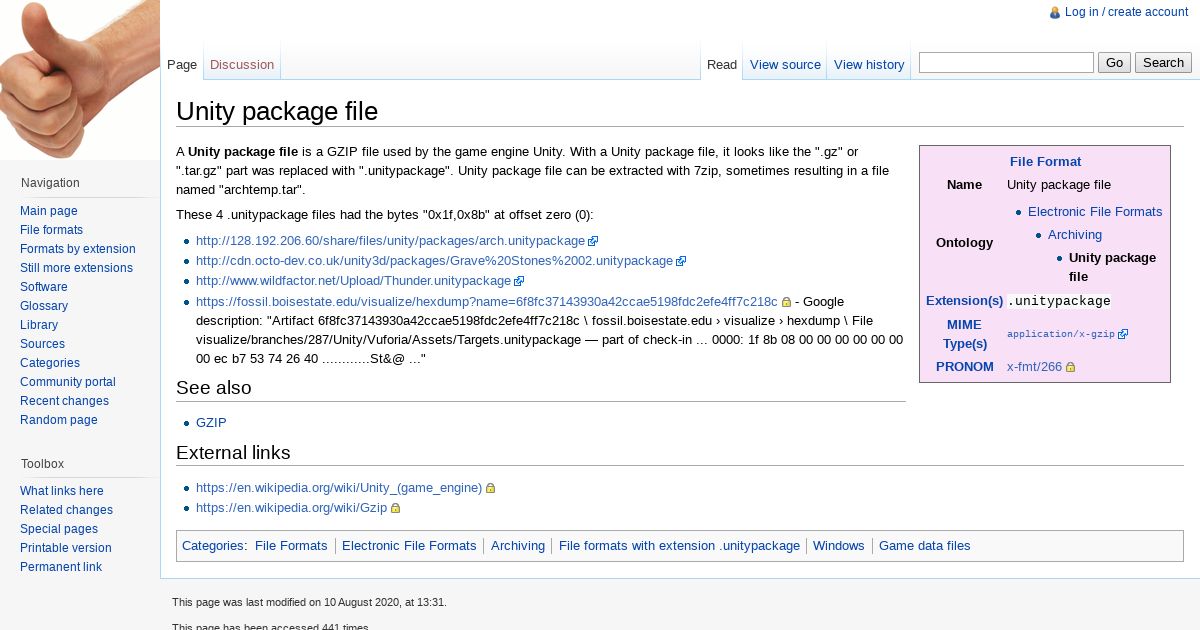Open Archiving in infobox ontology

click(1075, 235)
